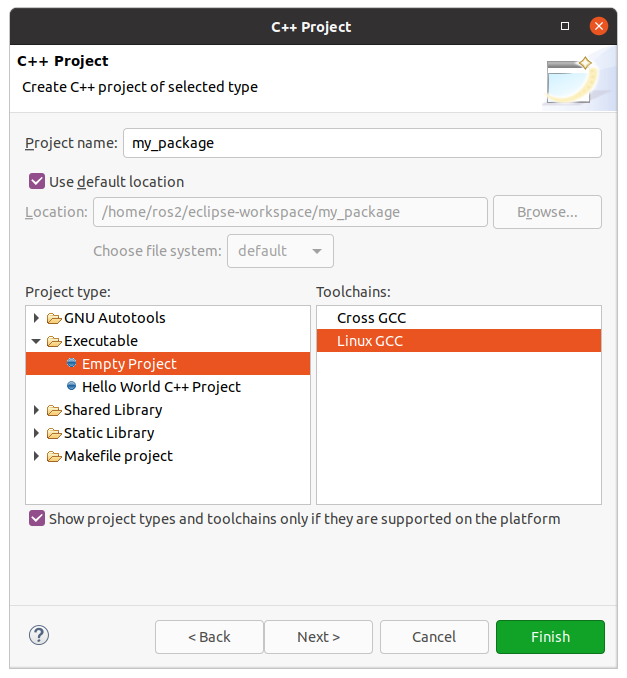Click the GNU Autotools folder icon
The width and height of the screenshot is (627, 678).
tap(54, 318)
